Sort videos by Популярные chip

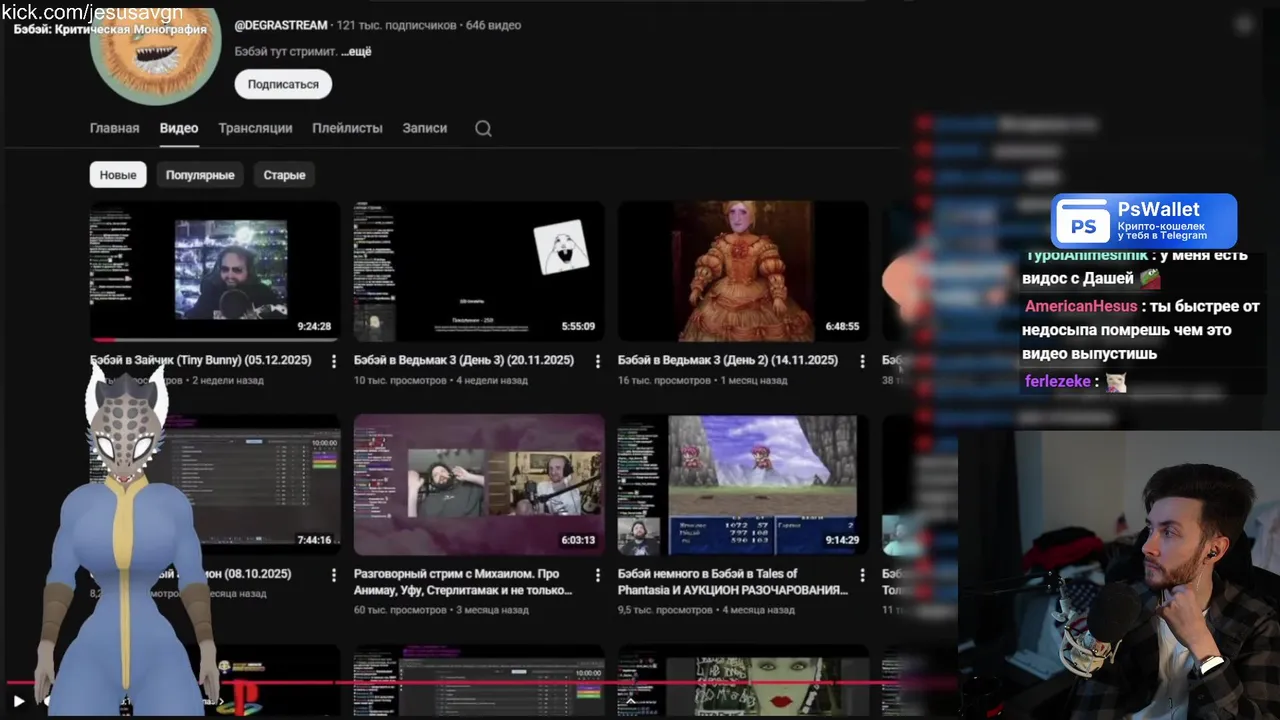coord(200,175)
